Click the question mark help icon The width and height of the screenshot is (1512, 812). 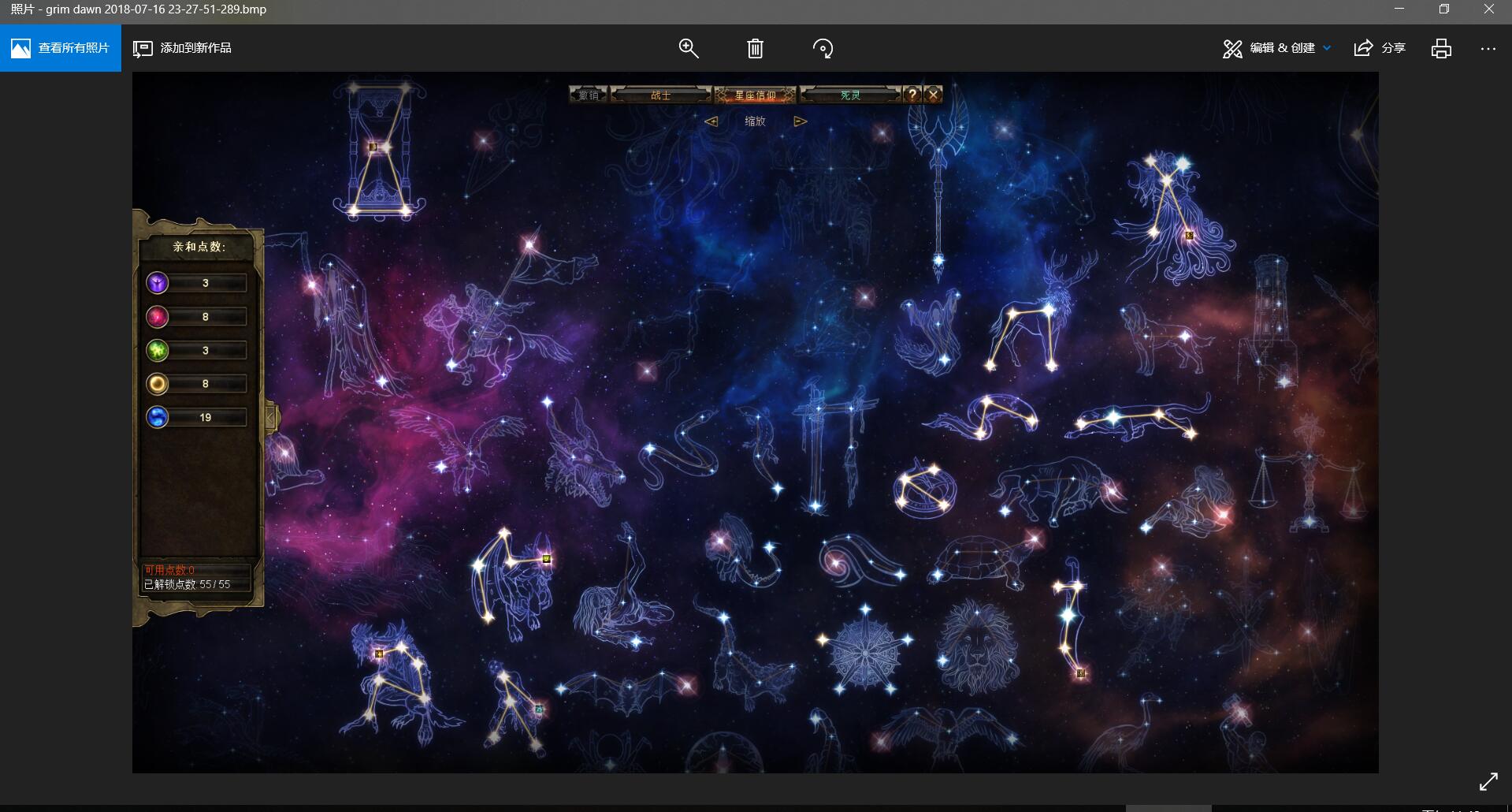coord(912,95)
